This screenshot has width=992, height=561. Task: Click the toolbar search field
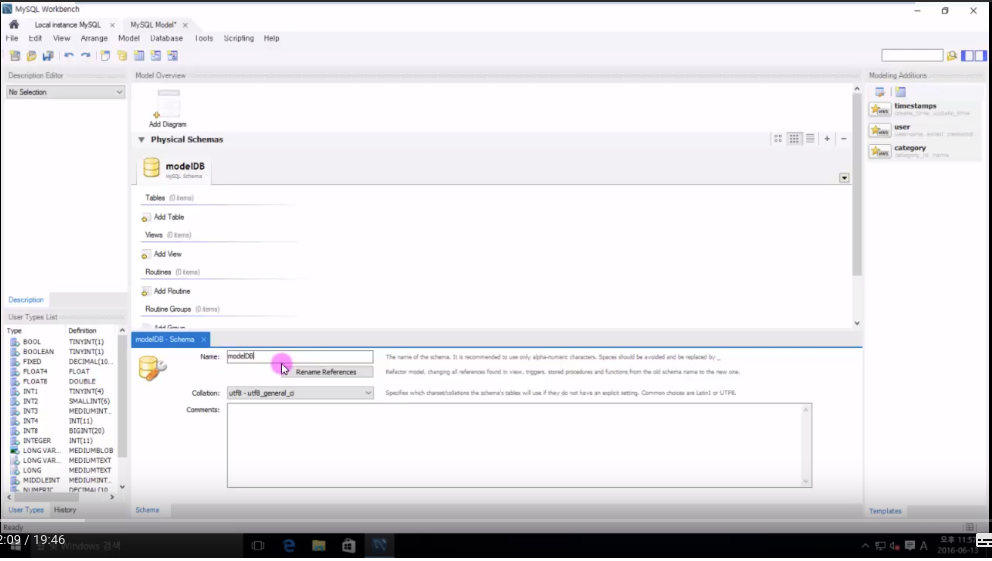pyautogui.click(x=912, y=56)
